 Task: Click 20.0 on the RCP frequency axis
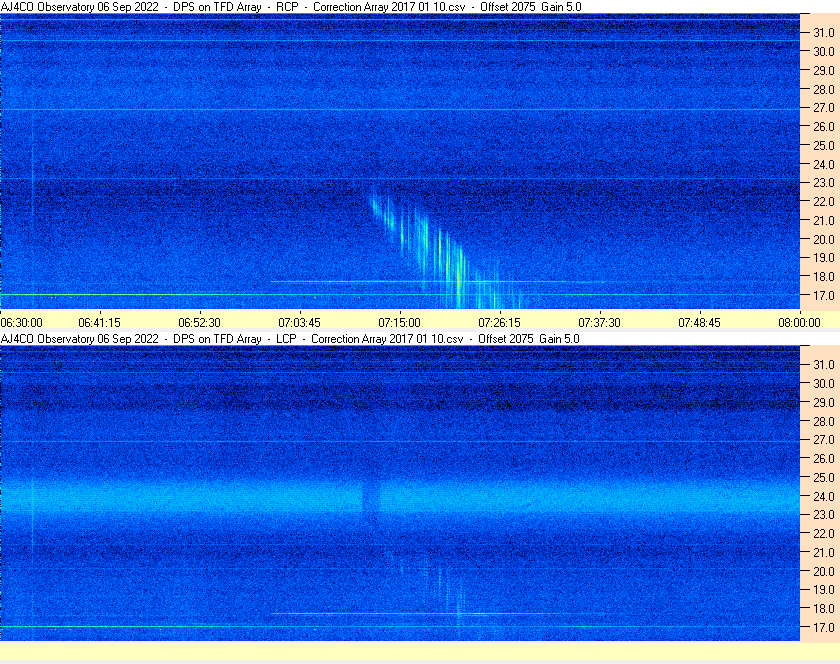coord(824,239)
